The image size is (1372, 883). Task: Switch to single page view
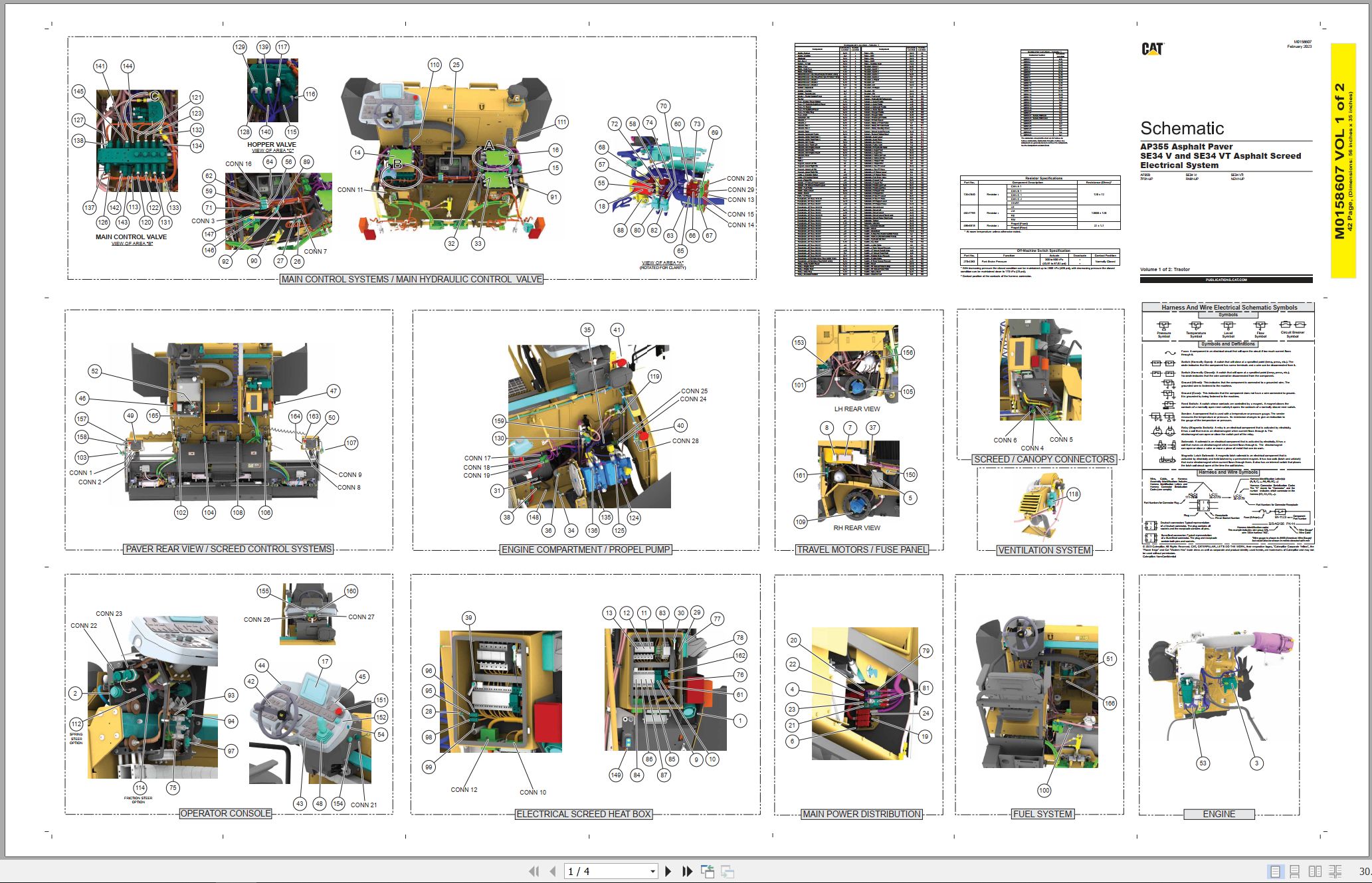[1275, 871]
